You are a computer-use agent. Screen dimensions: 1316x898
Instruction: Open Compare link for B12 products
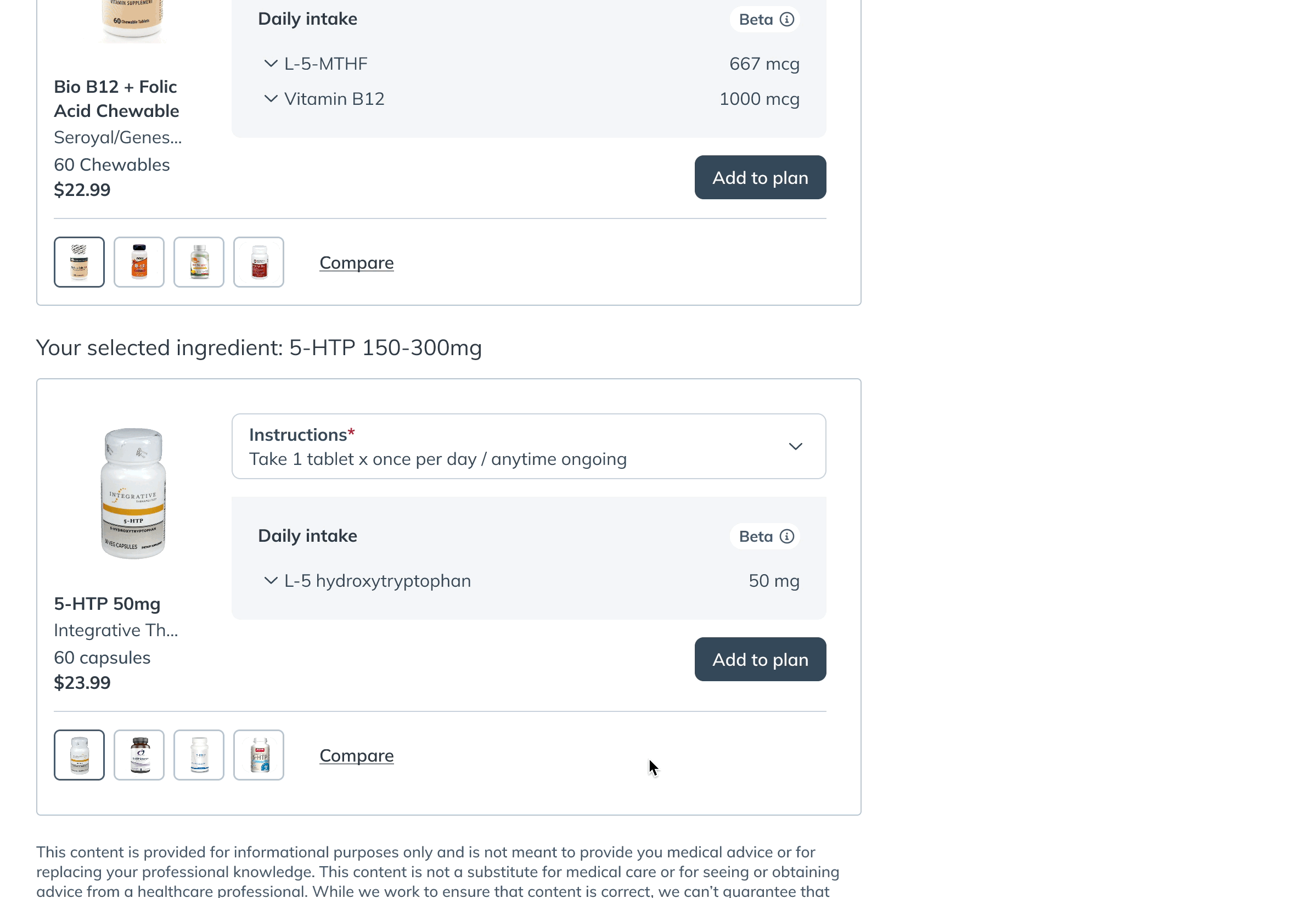(356, 262)
